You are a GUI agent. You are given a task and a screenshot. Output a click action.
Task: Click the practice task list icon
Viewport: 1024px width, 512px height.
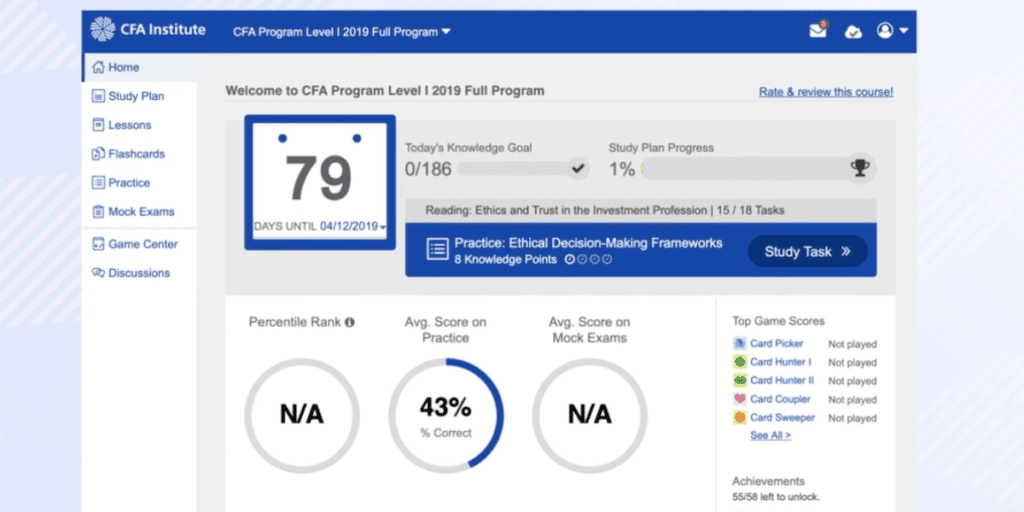tap(438, 249)
